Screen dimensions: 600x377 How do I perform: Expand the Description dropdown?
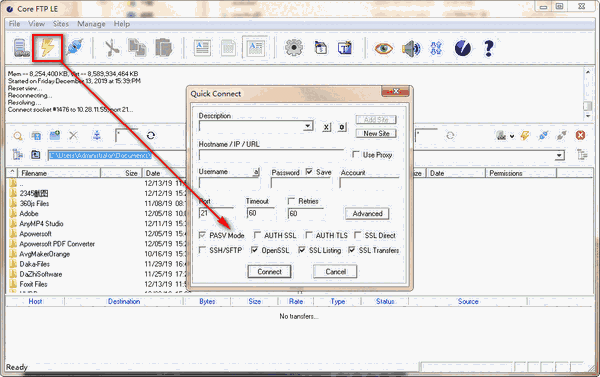pos(308,126)
